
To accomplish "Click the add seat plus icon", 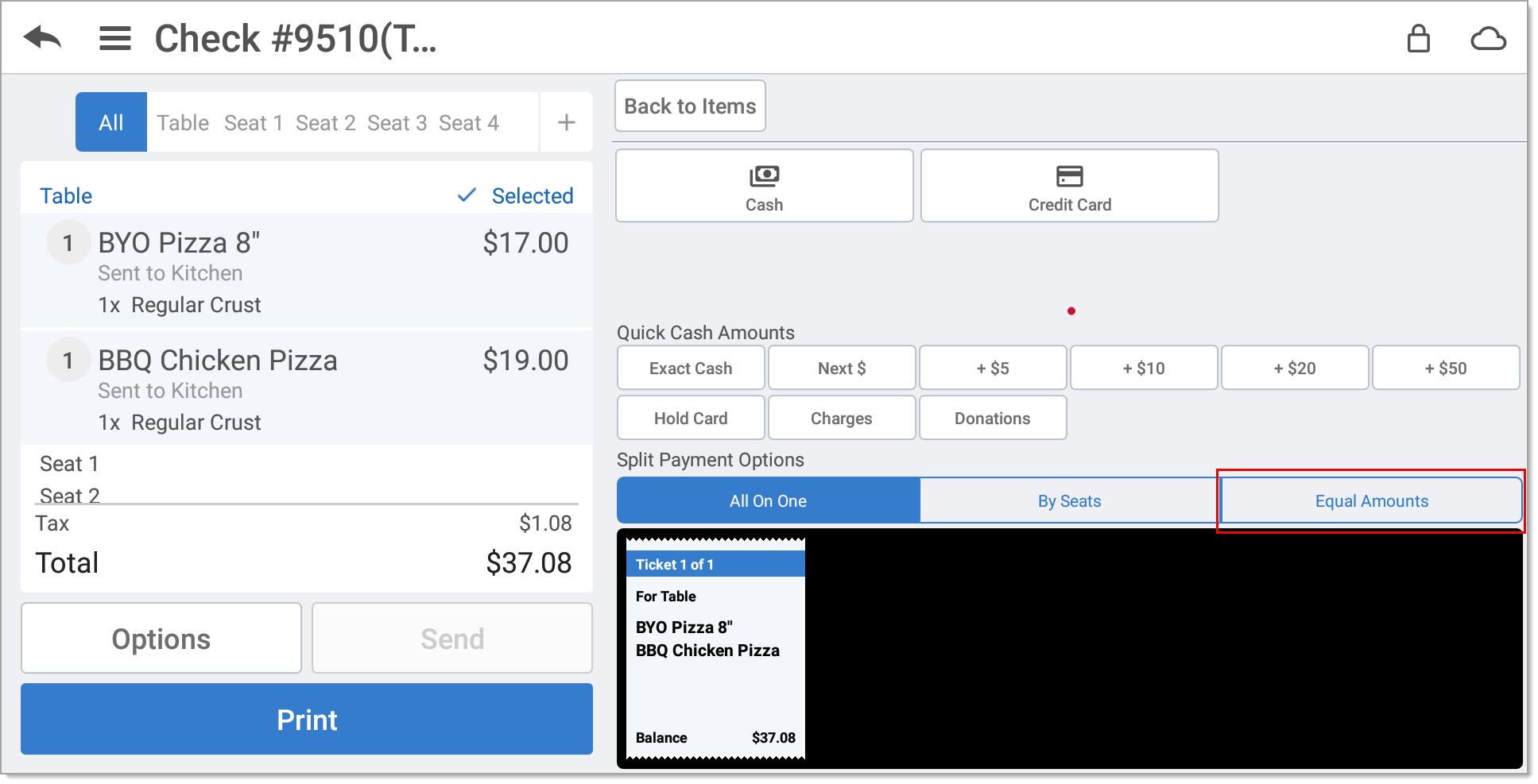I will [566, 122].
